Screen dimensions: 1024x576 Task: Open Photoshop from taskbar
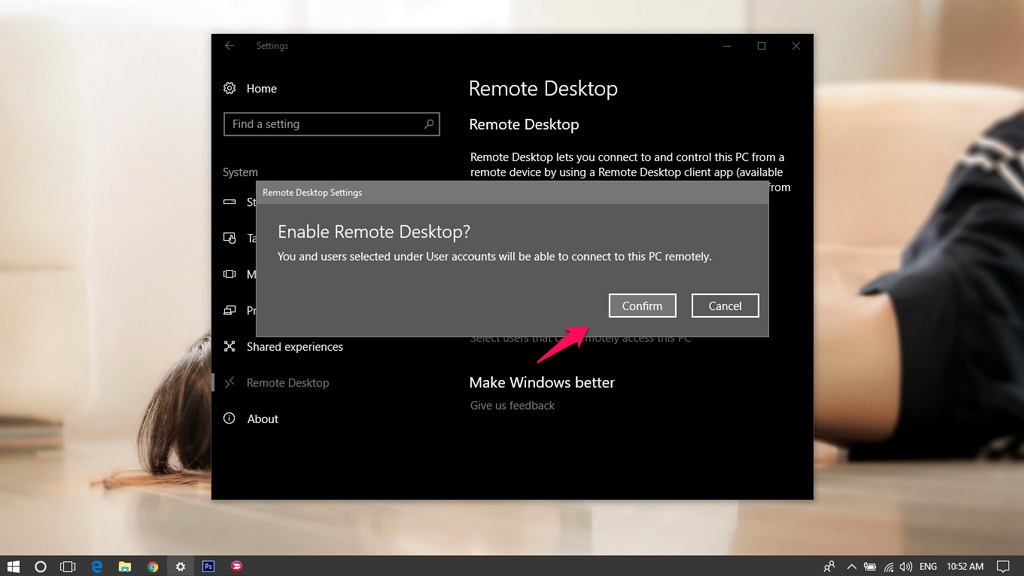208,566
